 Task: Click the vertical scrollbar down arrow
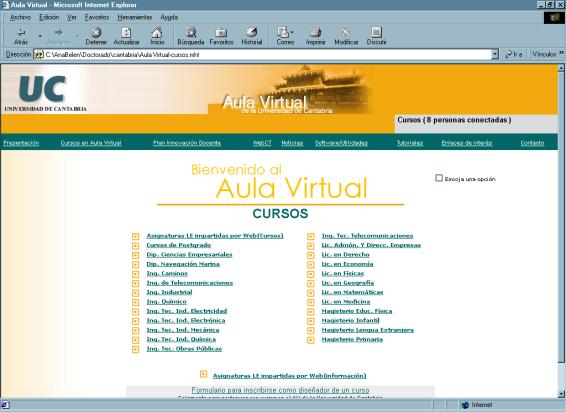tap(561, 394)
